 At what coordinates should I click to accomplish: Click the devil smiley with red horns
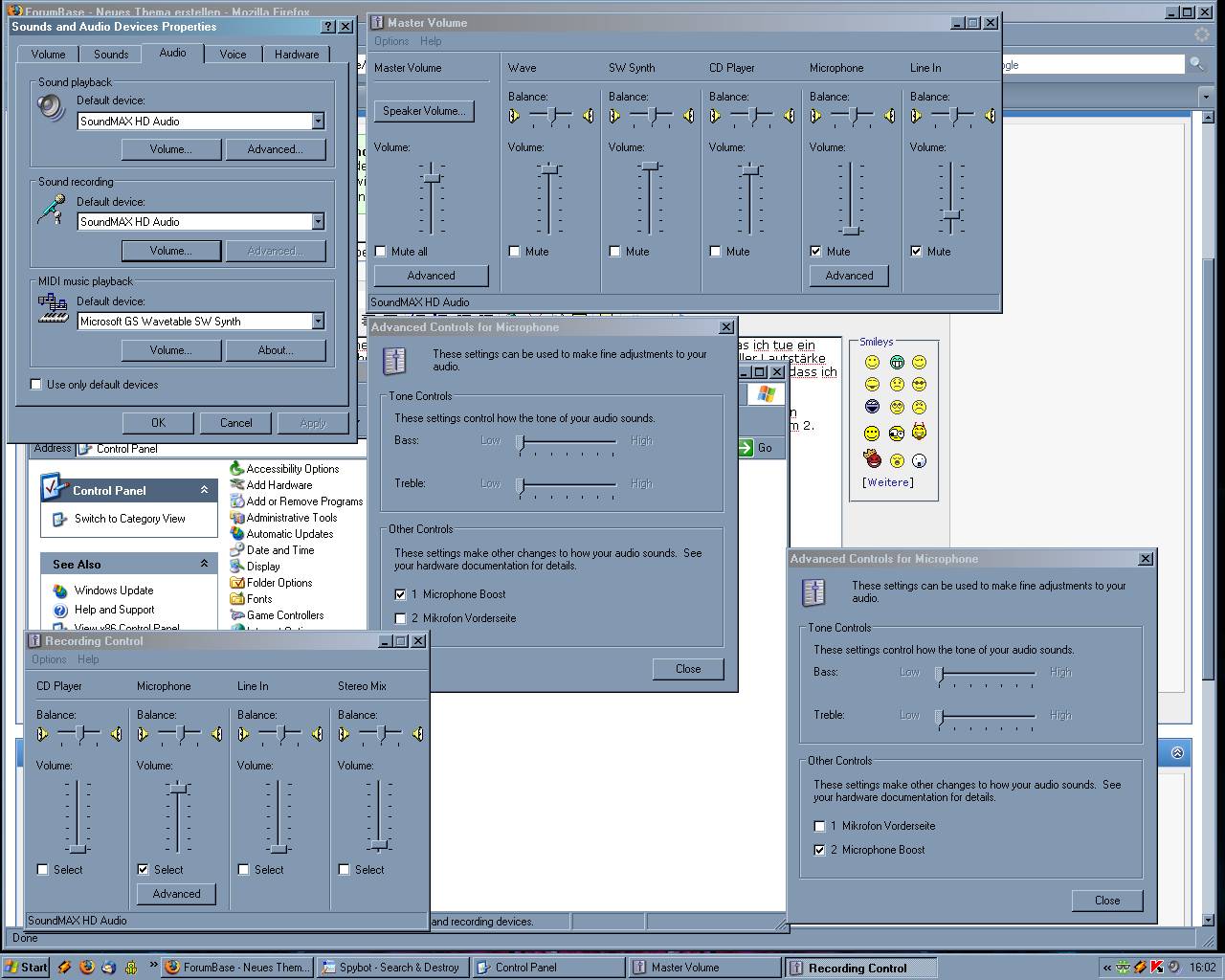(919, 433)
